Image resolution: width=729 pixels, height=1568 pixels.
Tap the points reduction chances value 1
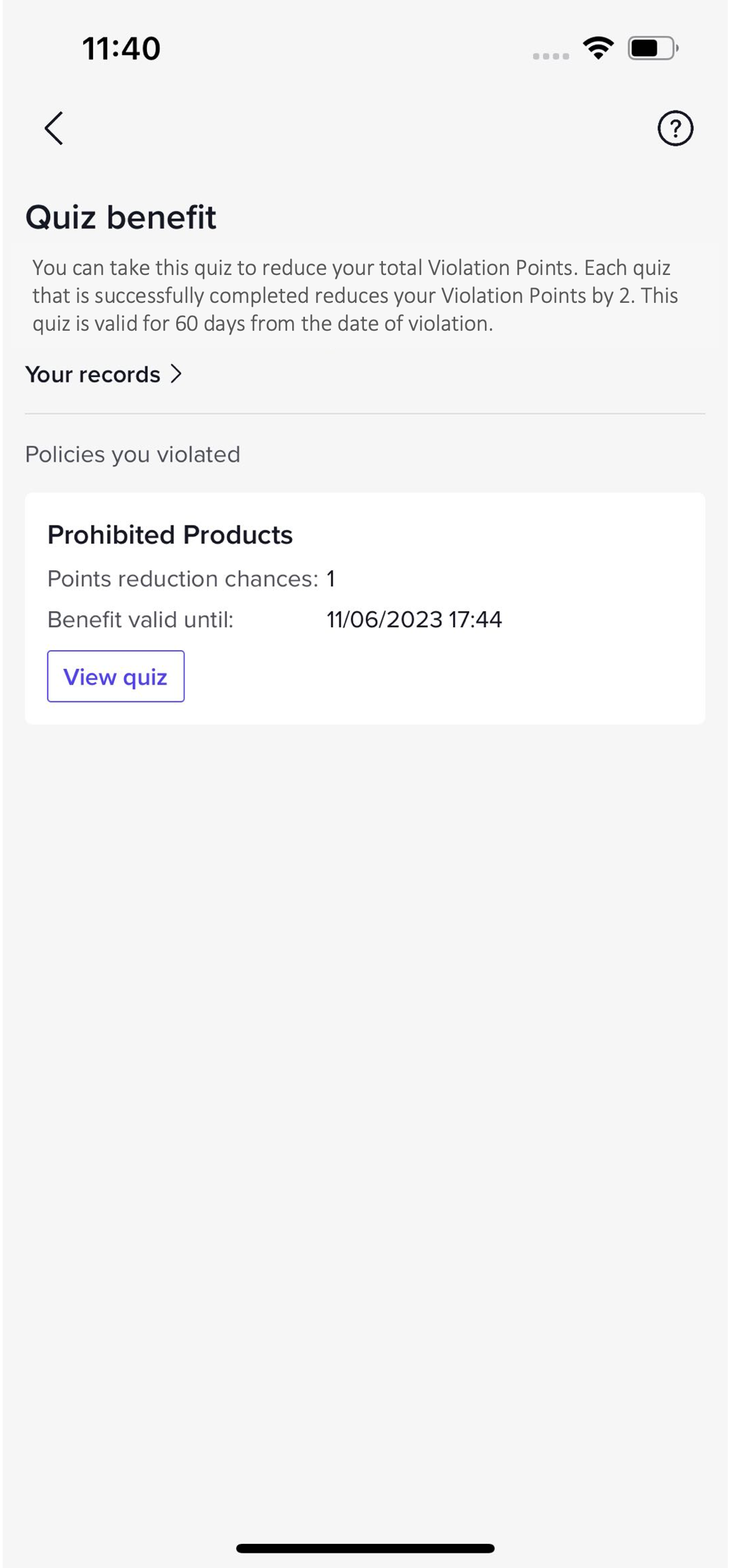tap(331, 578)
